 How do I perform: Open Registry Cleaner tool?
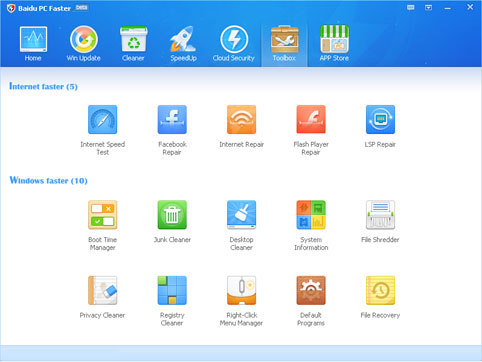172,301
